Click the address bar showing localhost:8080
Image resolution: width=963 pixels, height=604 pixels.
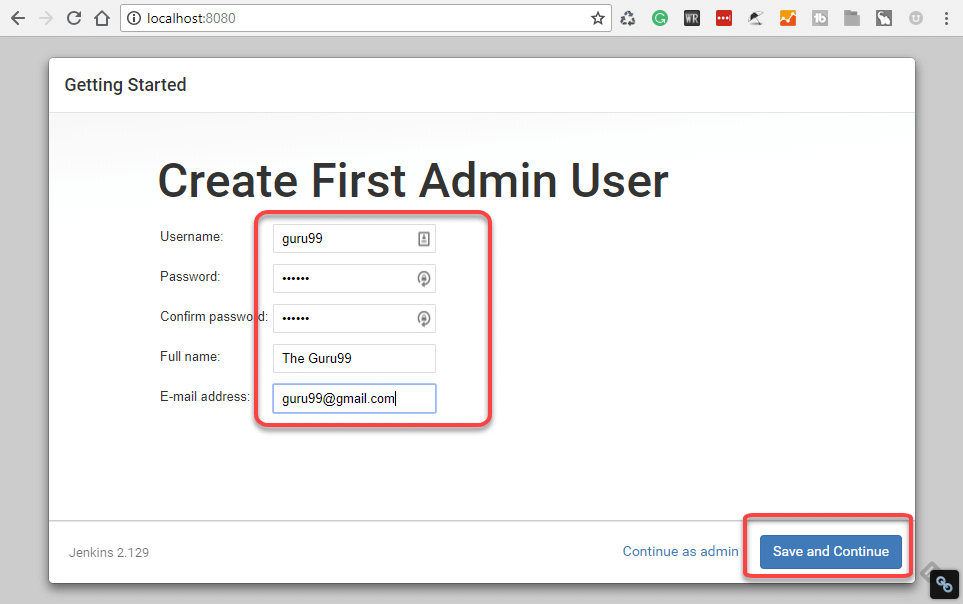coord(300,17)
